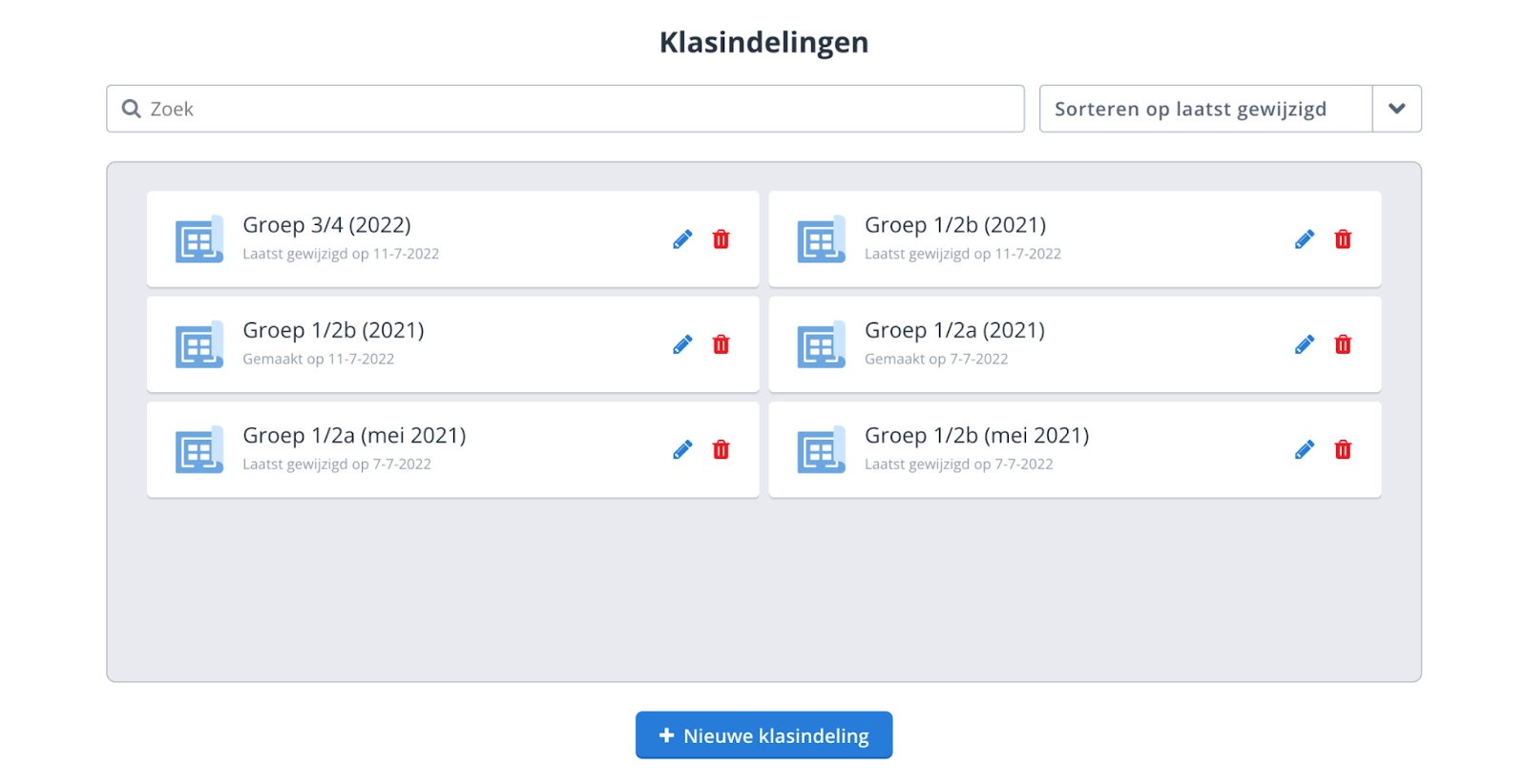Delete the Groep 1/2b (mei 2021) klasindeling
This screenshot has height=784, width=1527.
(1343, 449)
